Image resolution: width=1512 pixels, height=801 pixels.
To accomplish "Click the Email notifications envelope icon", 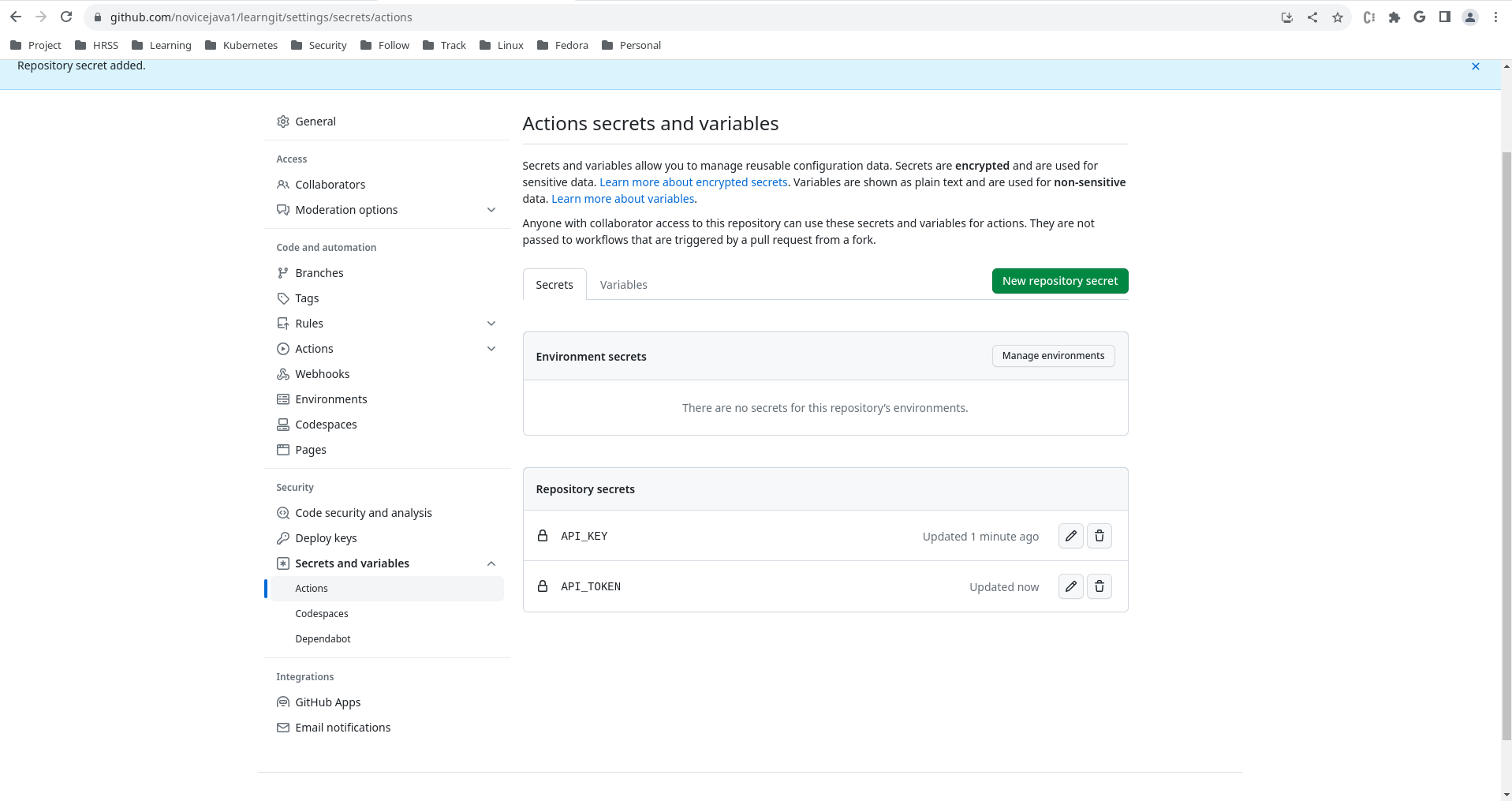I will (283, 727).
